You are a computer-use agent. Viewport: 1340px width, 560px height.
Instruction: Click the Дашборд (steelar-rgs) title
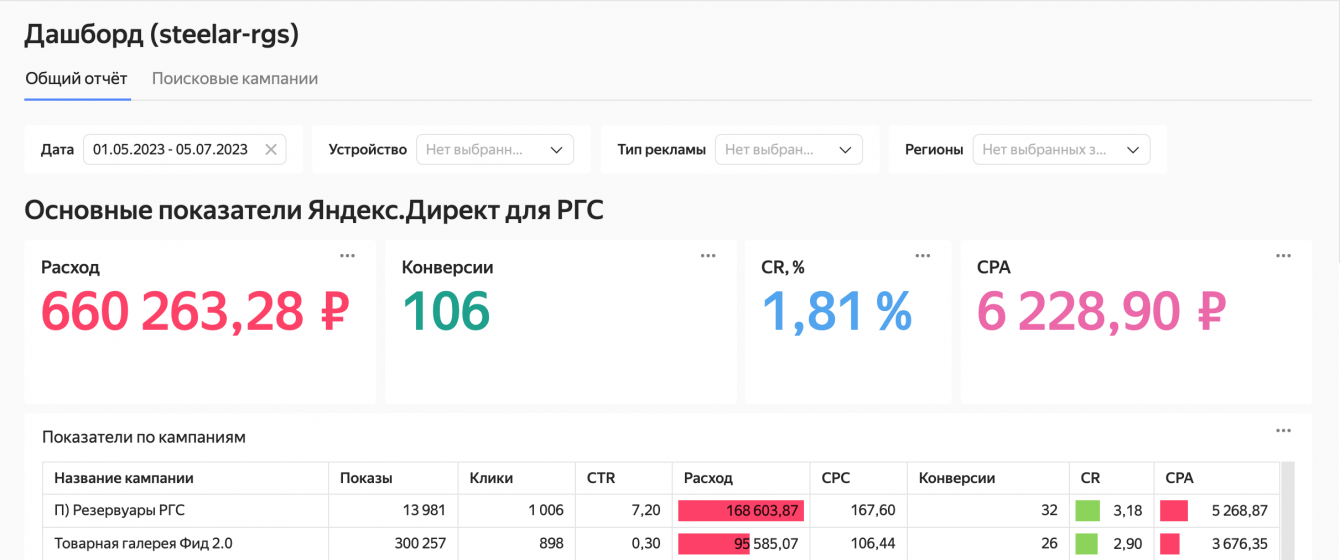coord(162,34)
